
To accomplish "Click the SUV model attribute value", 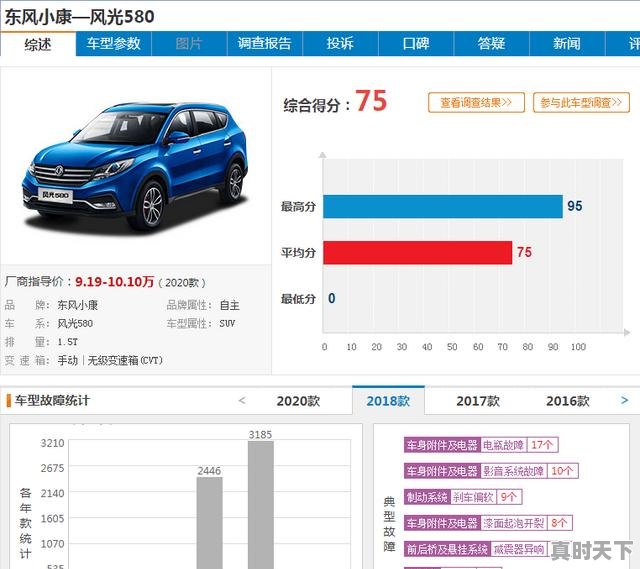I will (227, 324).
